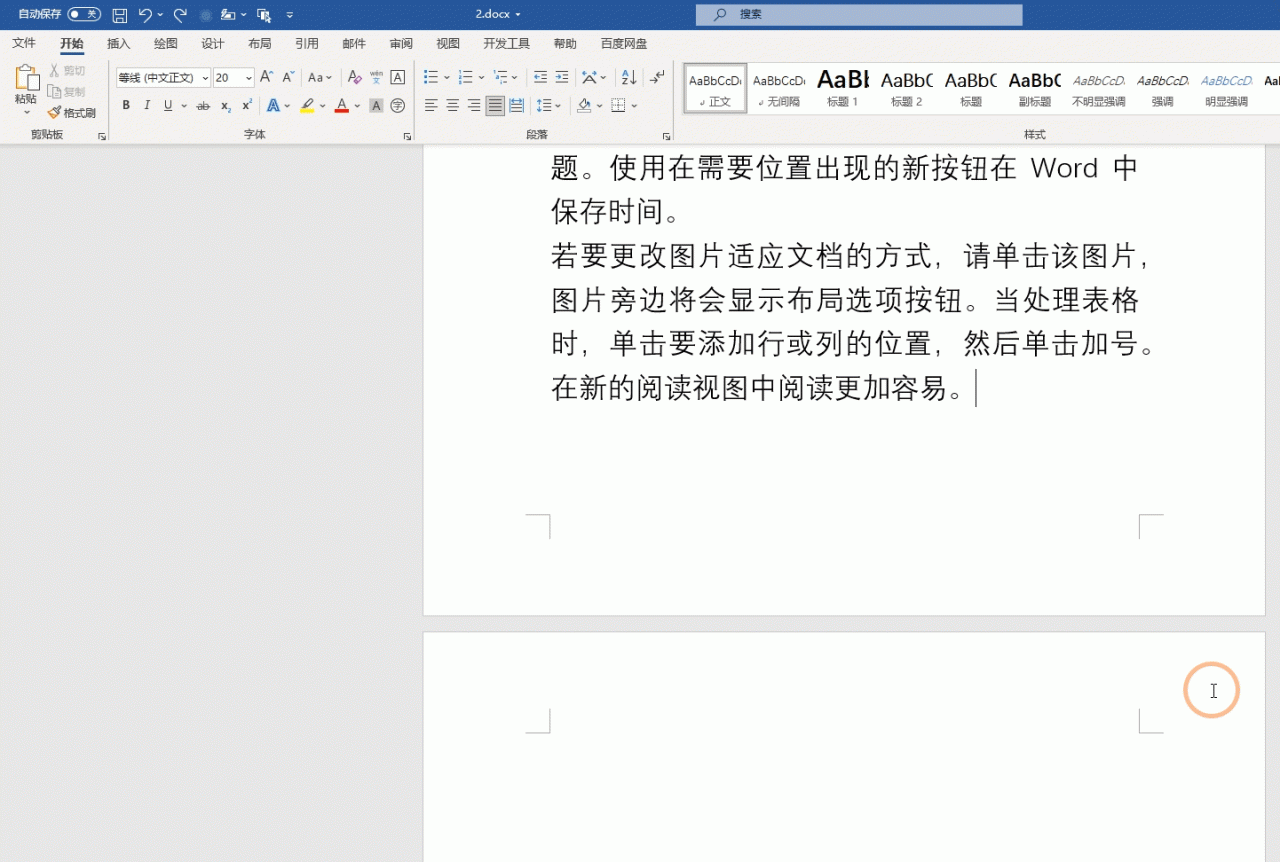This screenshot has width=1280, height=862.
Task: Apply bold formatting with the B icon
Action: coord(126,105)
